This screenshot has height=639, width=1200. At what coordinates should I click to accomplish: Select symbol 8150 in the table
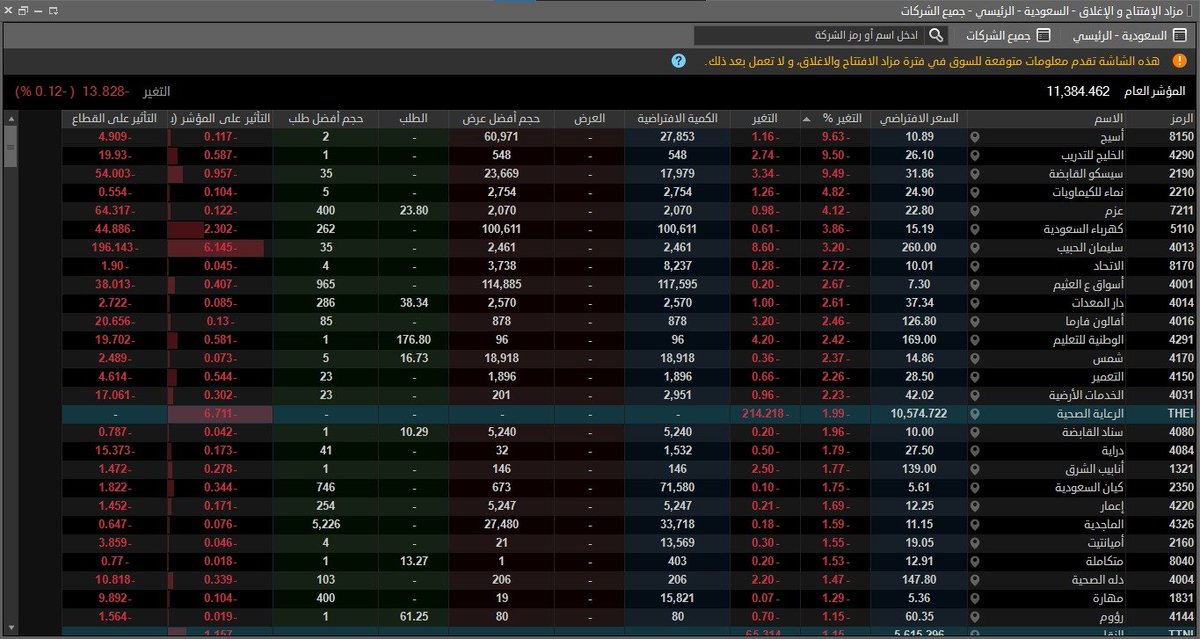coord(1179,136)
